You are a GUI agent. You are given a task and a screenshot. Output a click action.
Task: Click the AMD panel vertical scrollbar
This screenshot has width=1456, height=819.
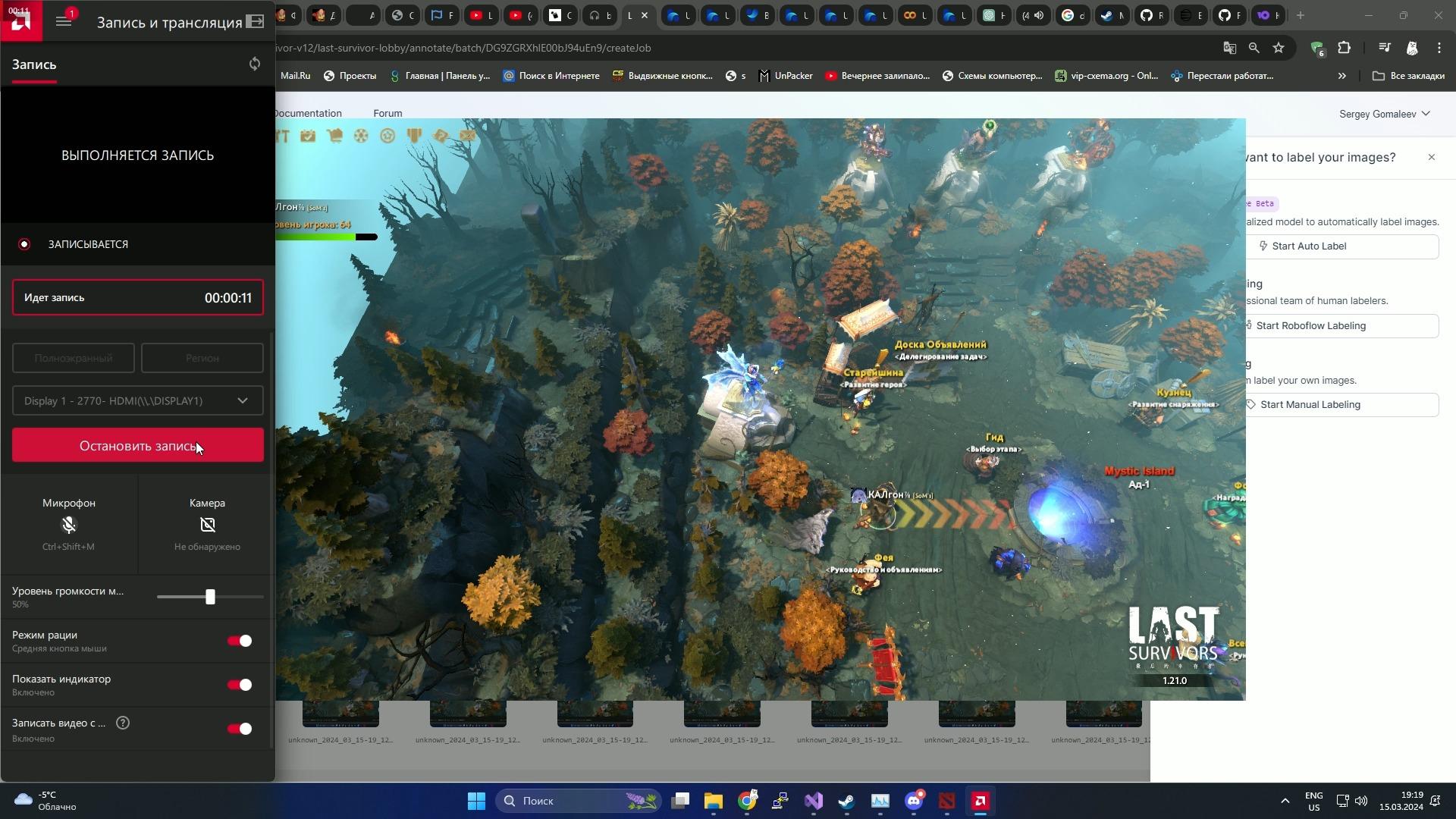click(x=272, y=540)
